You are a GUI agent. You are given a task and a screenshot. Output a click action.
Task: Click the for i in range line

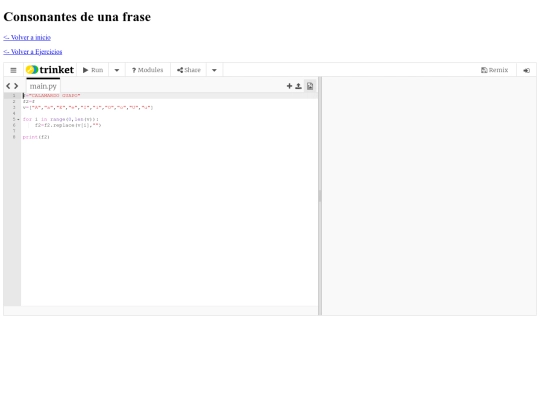61,119
